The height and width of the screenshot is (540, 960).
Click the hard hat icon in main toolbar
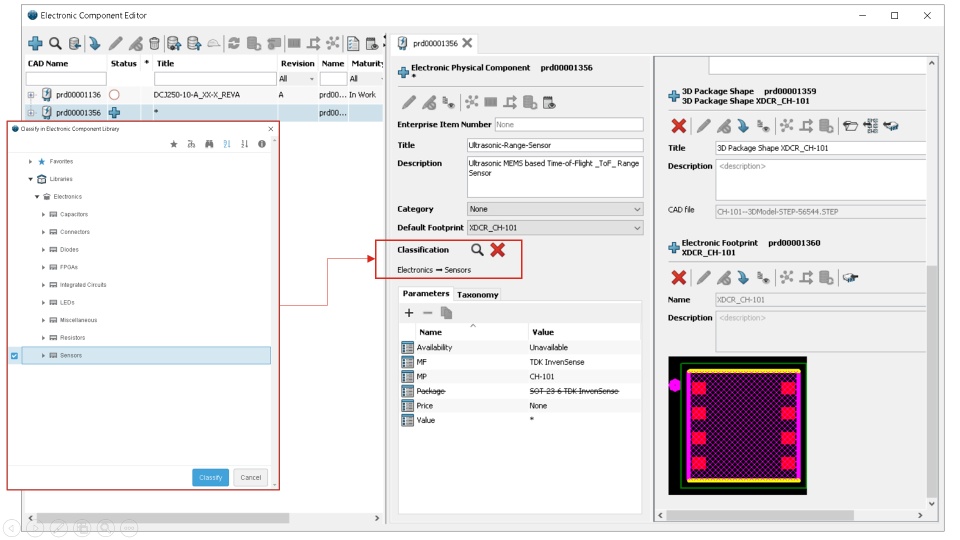pyautogui.click(x=213, y=43)
